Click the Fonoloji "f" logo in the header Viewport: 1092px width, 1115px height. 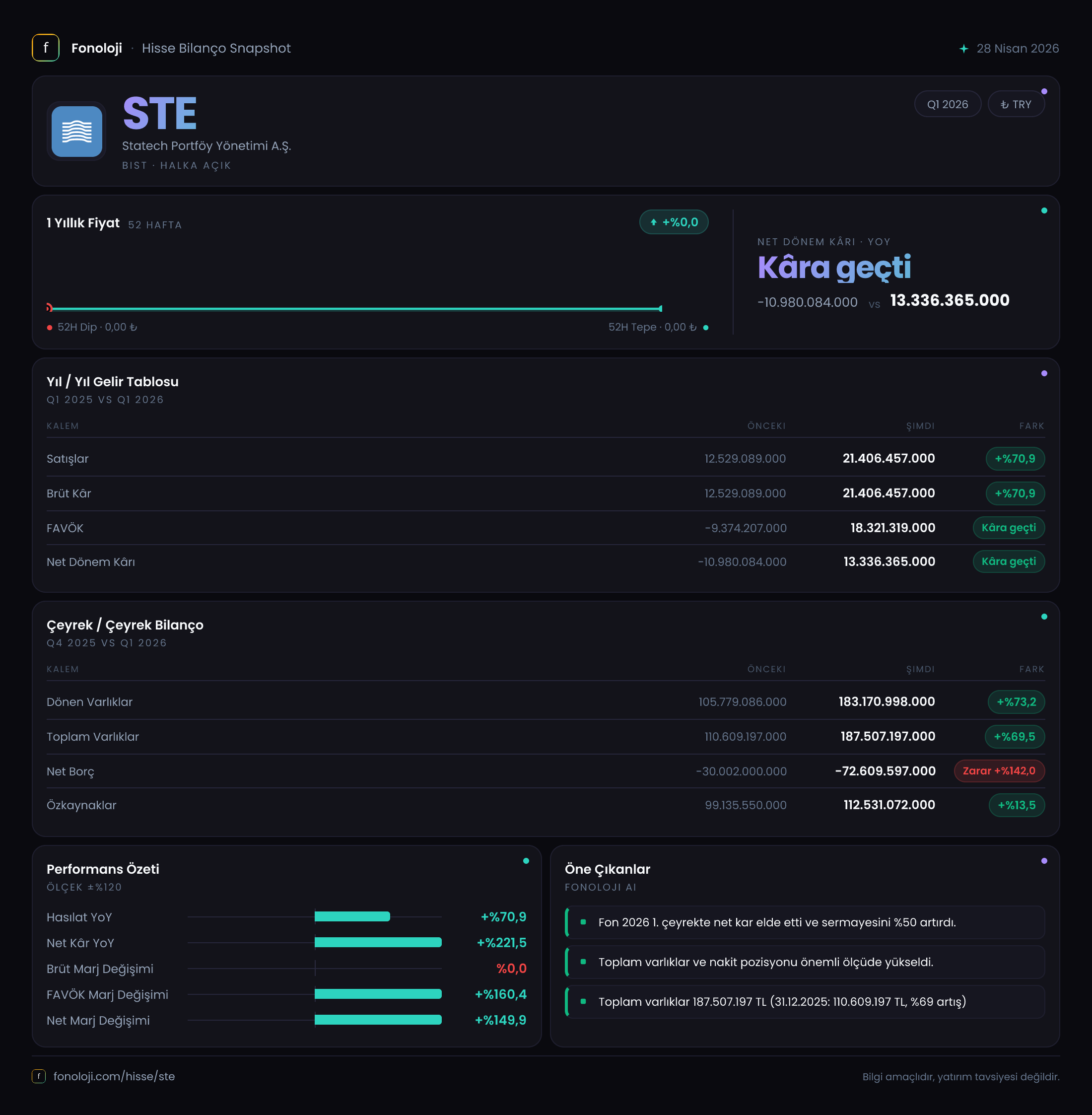click(x=46, y=48)
